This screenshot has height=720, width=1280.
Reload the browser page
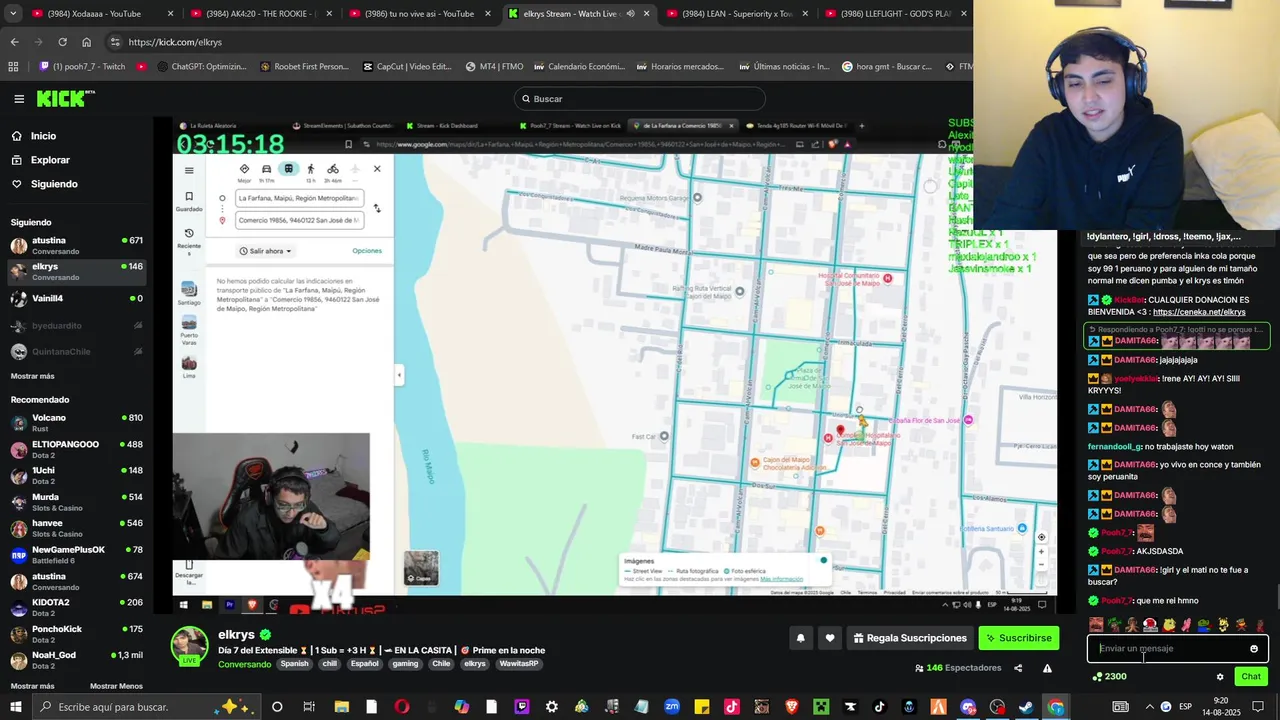point(62,42)
